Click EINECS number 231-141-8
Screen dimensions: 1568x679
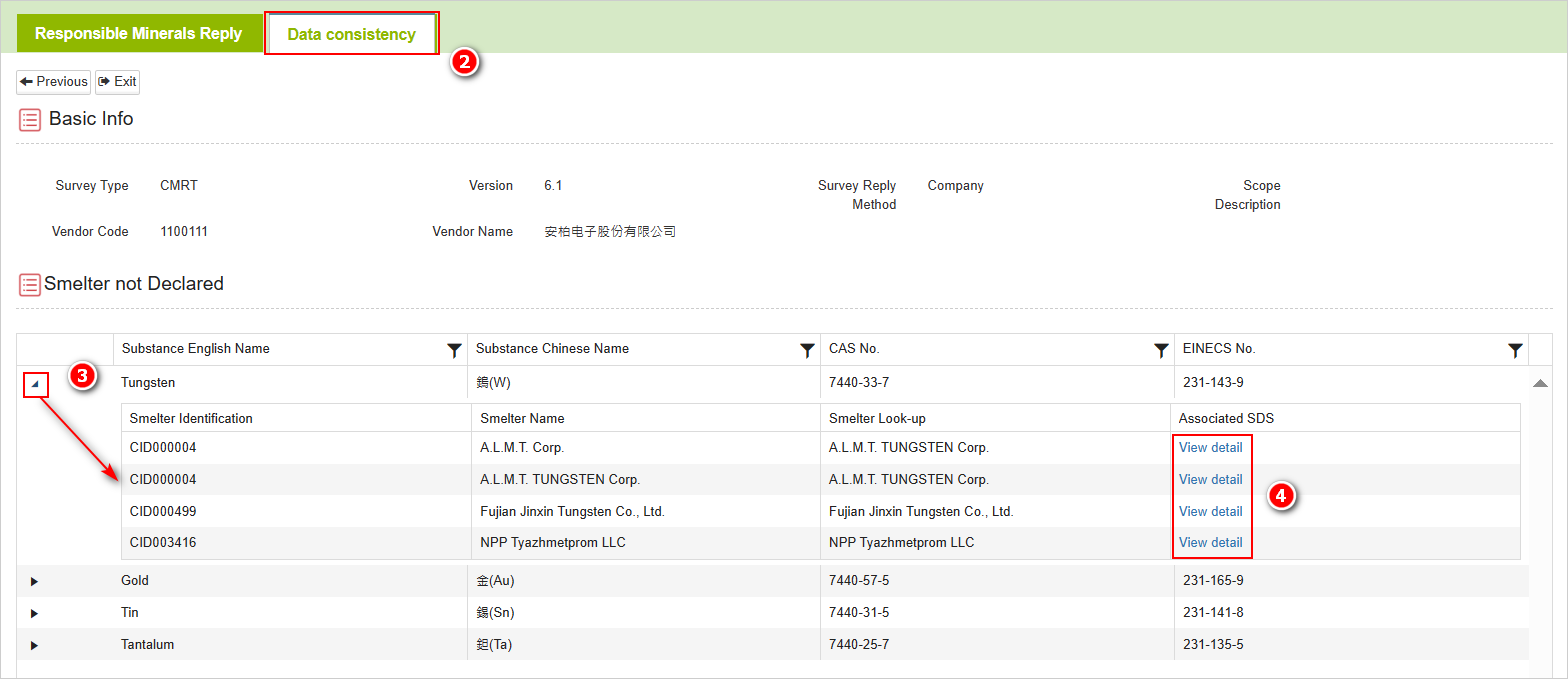tap(1213, 613)
